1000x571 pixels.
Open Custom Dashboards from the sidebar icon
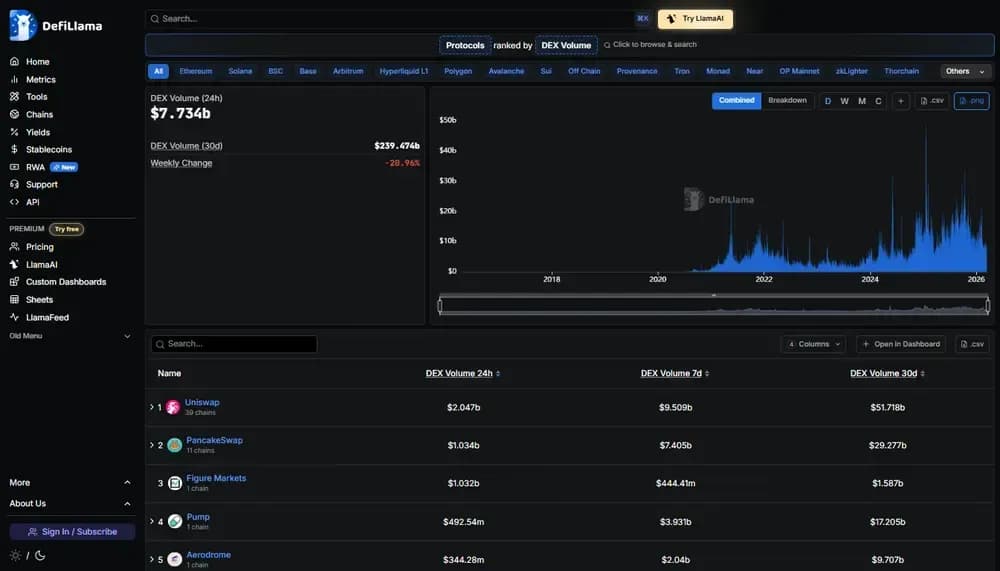[15, 282]
